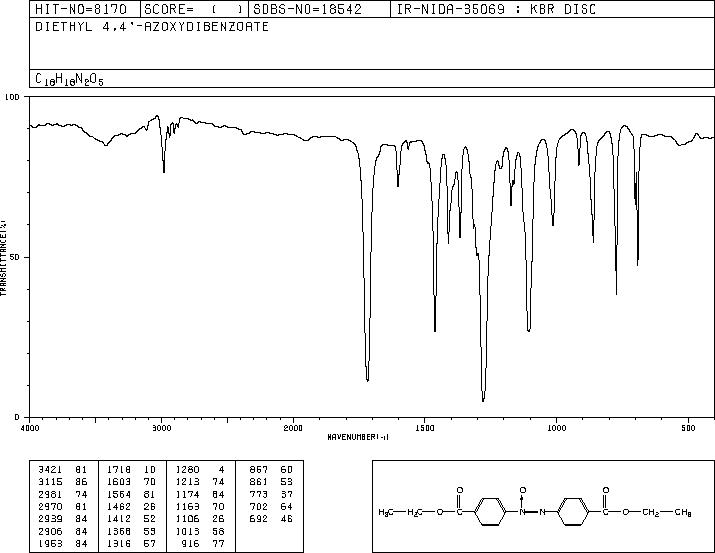715x553 pixels.
Task: Click the 500 label on wavenumber axis
Action: click(689, 428)
